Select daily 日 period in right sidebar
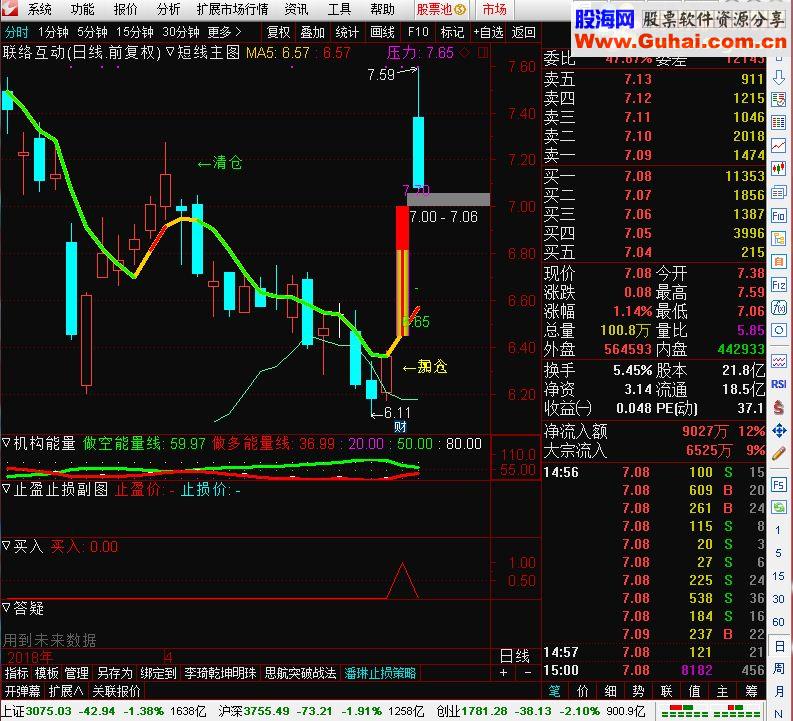 point(779,646)
